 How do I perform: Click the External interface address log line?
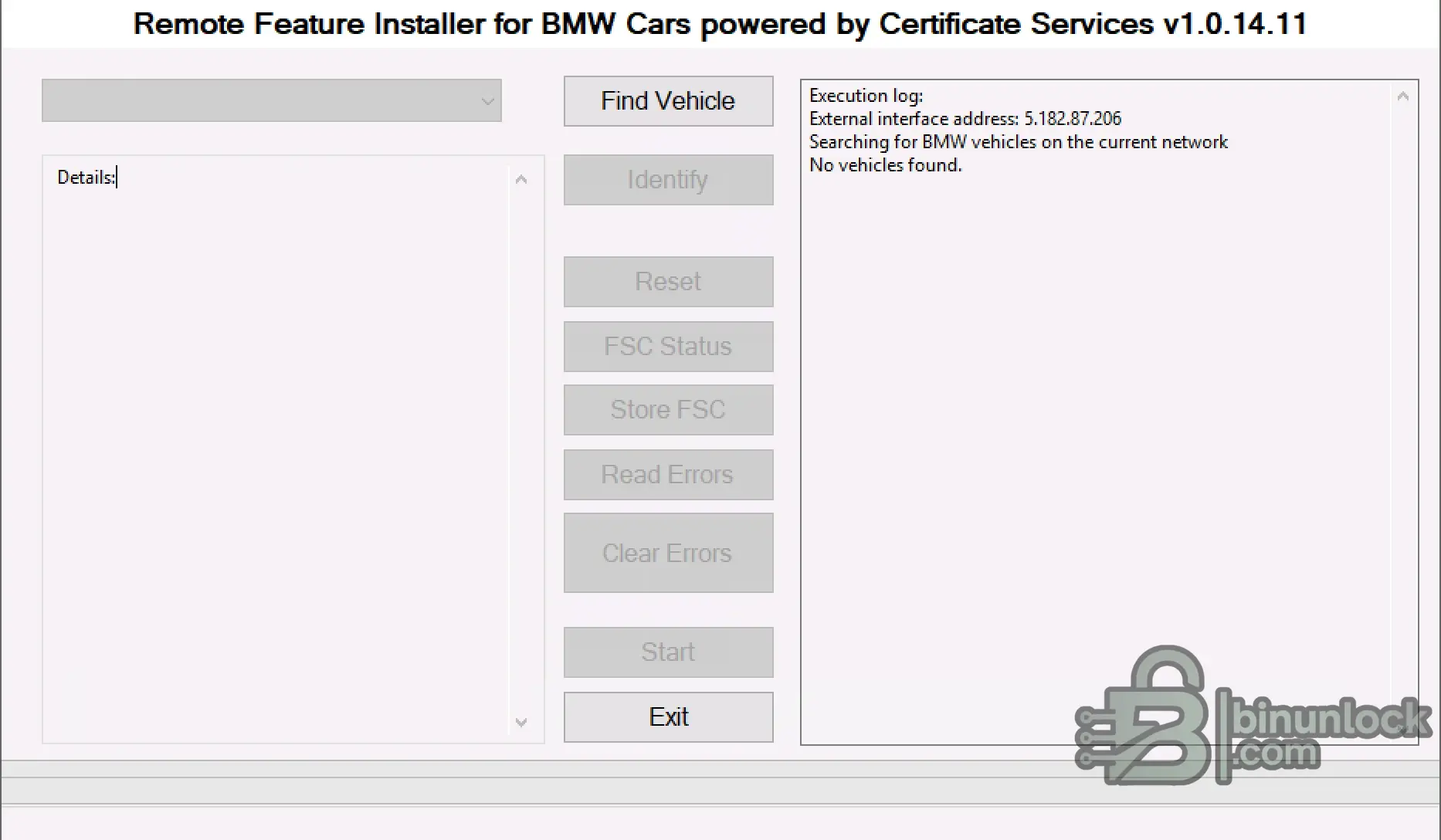[965, 119]
